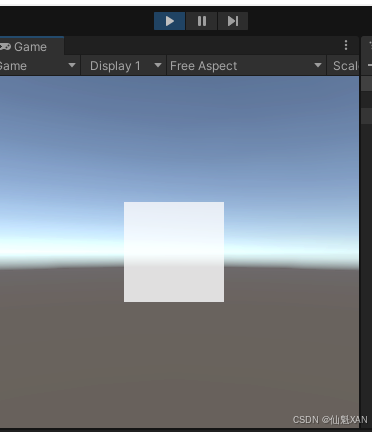Click the Scale slider label
Image resolution: width=372 pixels, height=432 pixels.
click(346, 66)
